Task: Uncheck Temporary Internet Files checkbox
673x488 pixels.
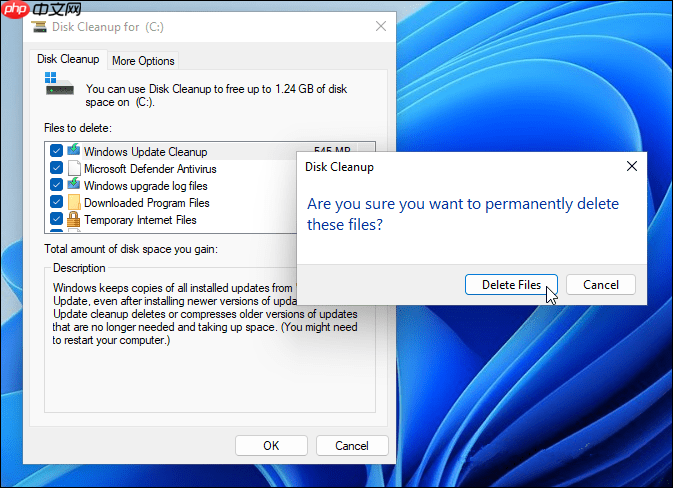Action: (56, 219)
